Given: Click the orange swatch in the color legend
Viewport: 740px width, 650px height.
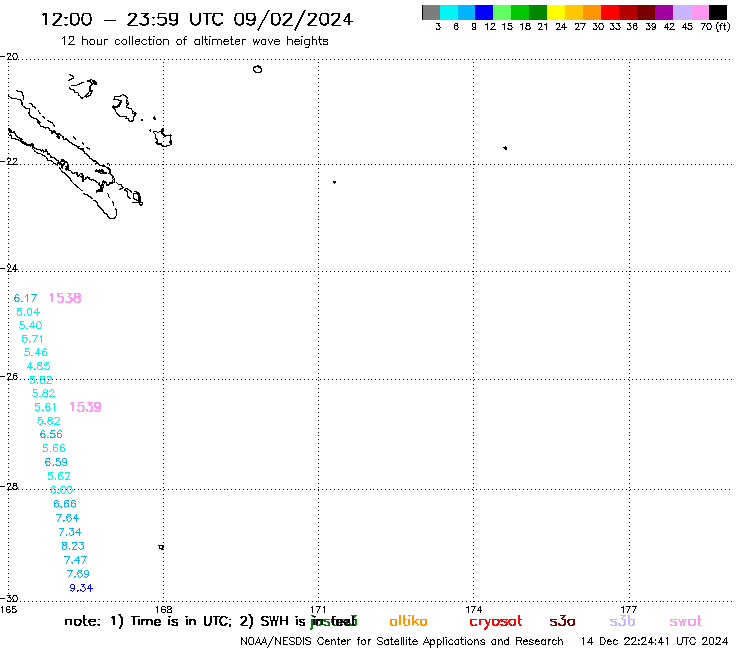Looking at the screenshot, I should (592, 12).
